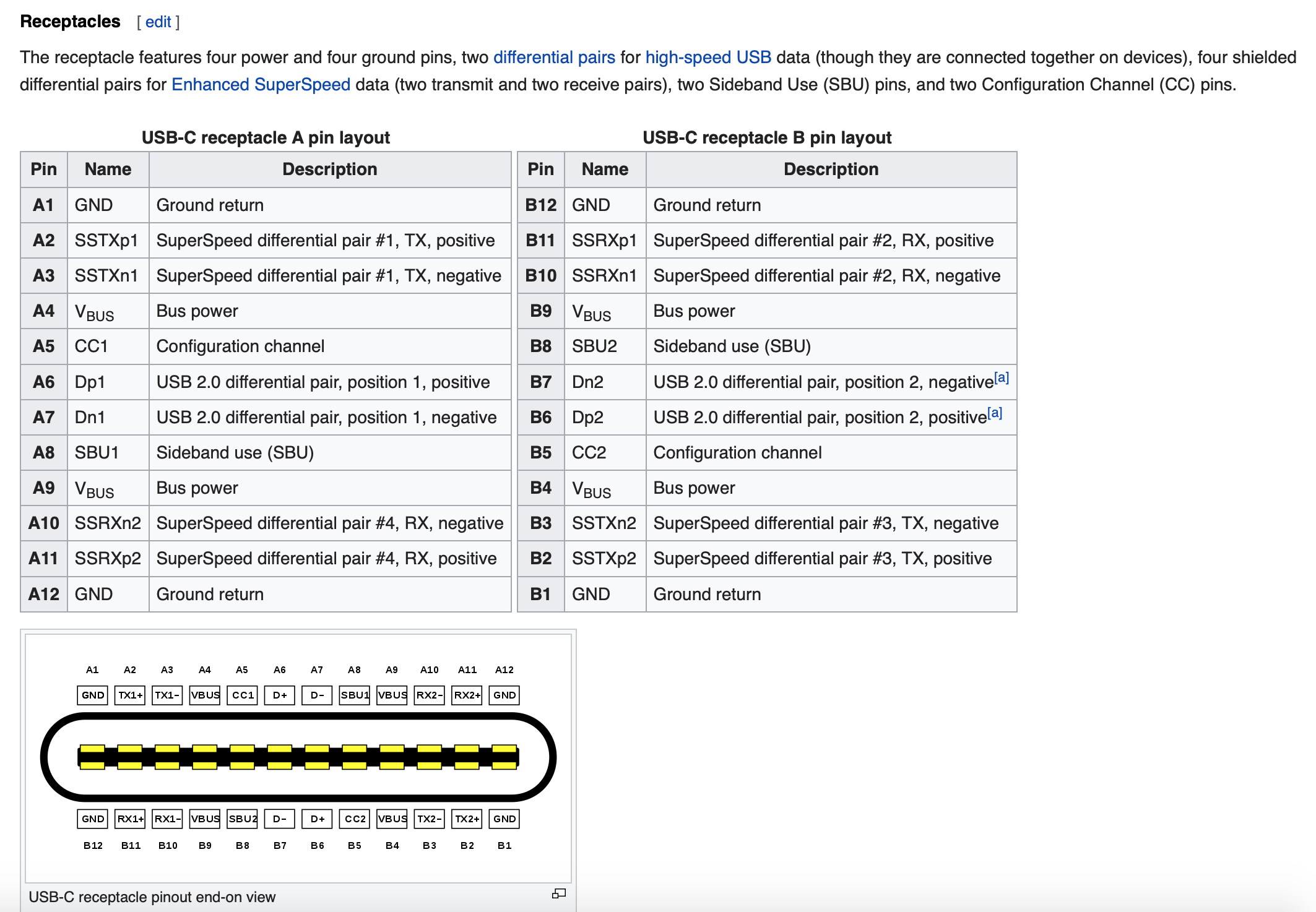Open the high-speed USB link
Viewport: 1316px width, 912px height.
[x=708, y=58]
